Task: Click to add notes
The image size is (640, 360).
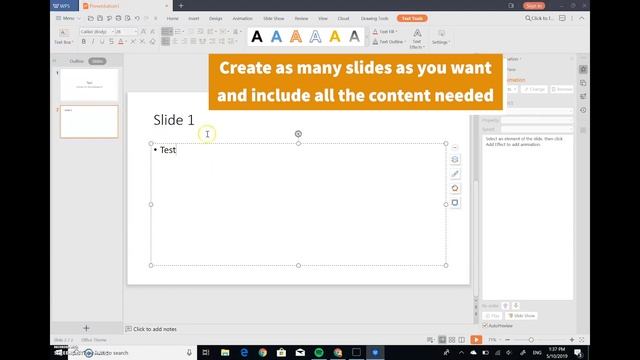Action: (x=155, y=329)
